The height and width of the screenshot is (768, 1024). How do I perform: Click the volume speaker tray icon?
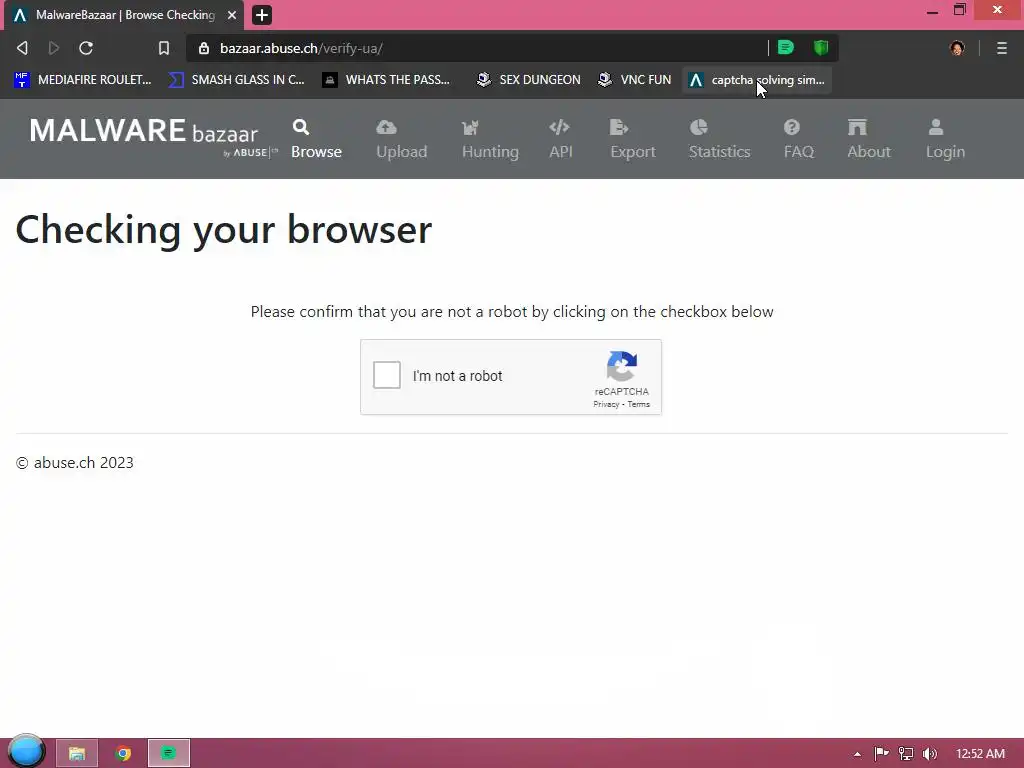pyautogui.click(x=930, y=754)
